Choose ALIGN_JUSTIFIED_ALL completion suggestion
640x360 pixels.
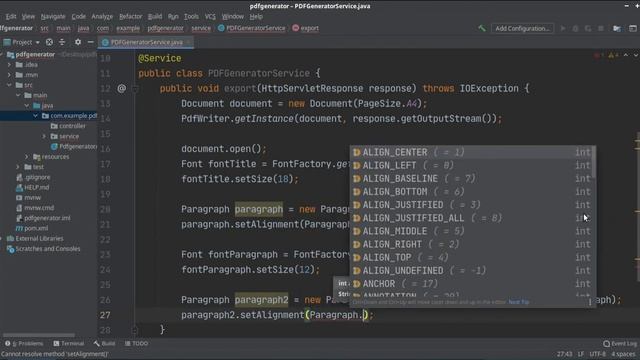tap(472, 218)
